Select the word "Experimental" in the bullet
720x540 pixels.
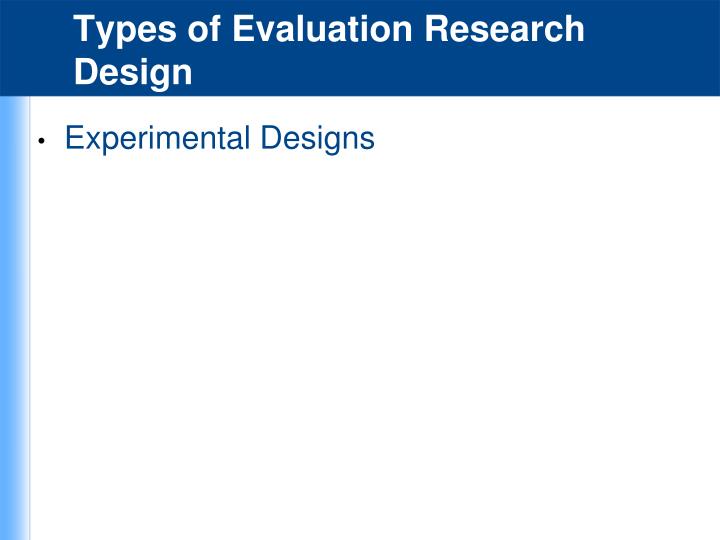pyautogui.click(x=158, y=139)
